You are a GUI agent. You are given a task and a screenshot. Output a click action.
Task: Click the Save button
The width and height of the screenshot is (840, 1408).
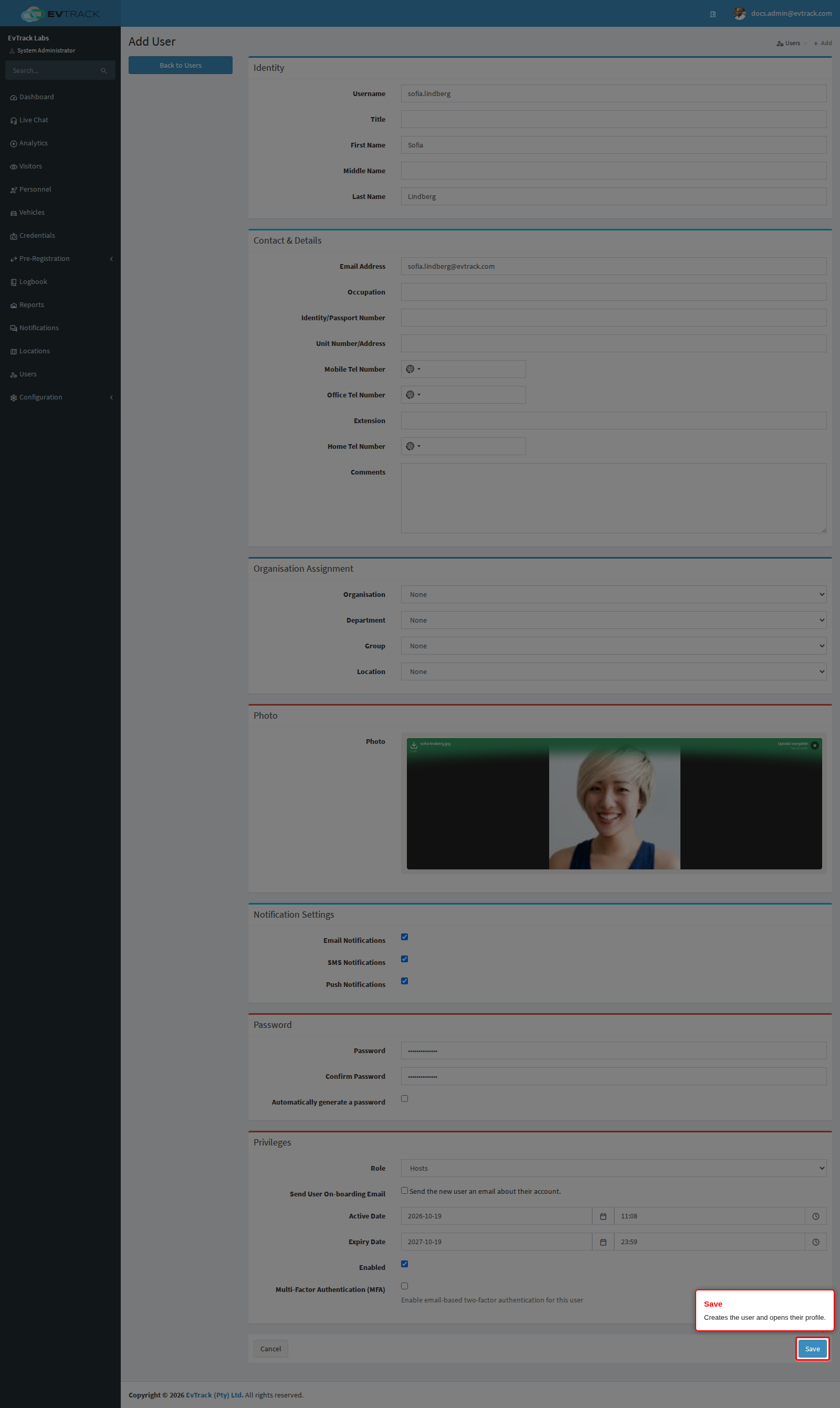pyautogui.click(x=812, y=1349)
